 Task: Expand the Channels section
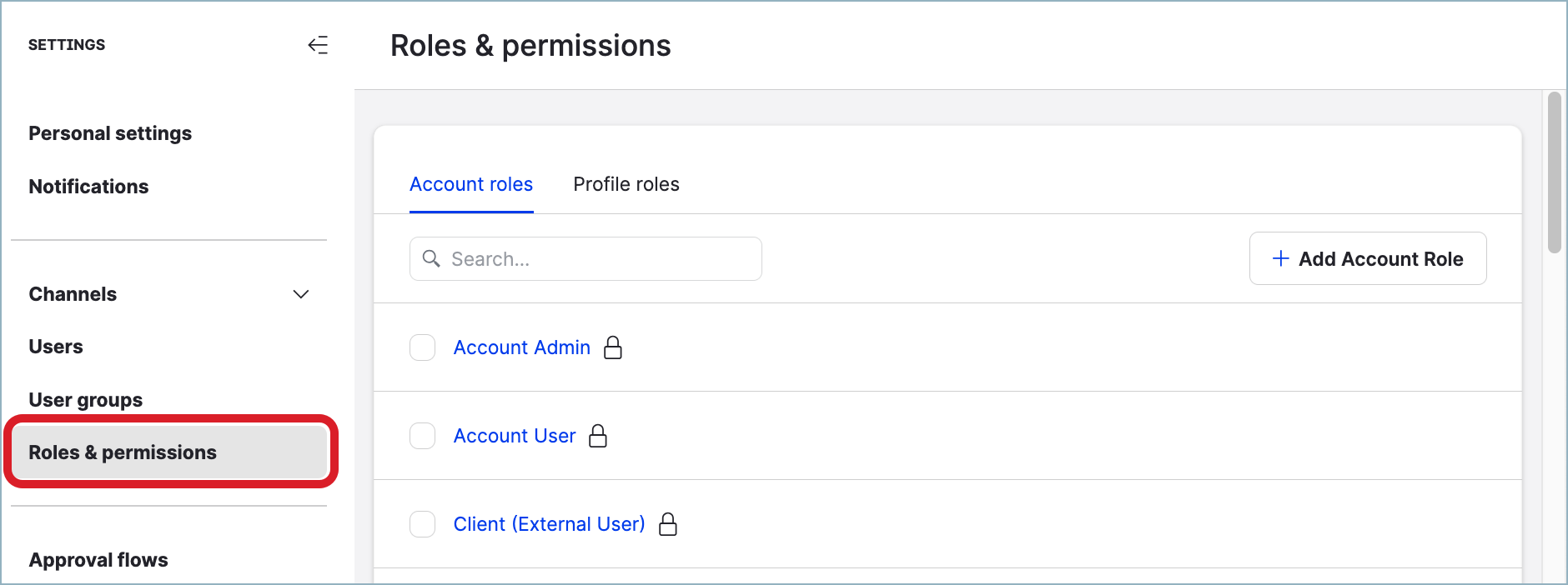tap(301, 294)
